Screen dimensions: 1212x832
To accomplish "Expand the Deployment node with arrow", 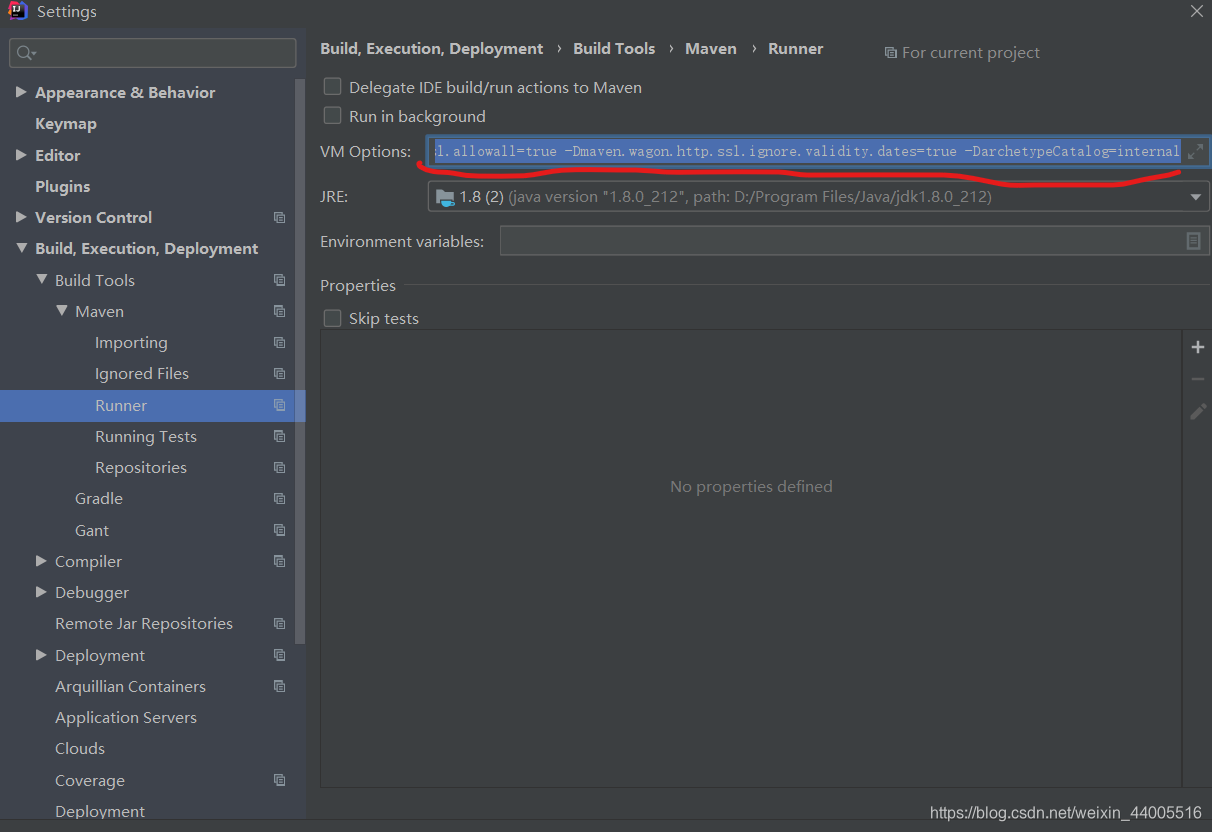I will pos(41,655).
